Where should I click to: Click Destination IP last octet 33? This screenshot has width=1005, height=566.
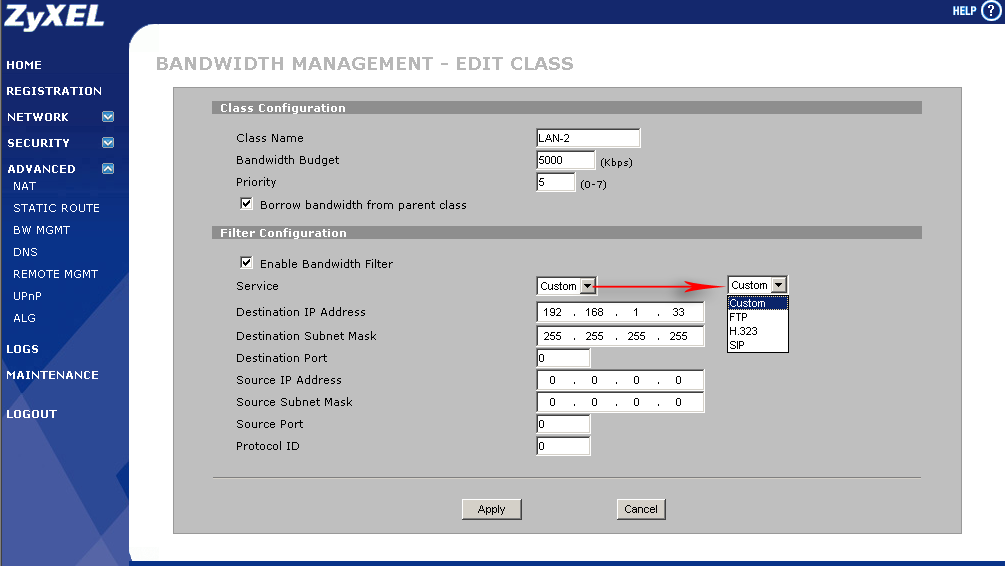[678, 312]
